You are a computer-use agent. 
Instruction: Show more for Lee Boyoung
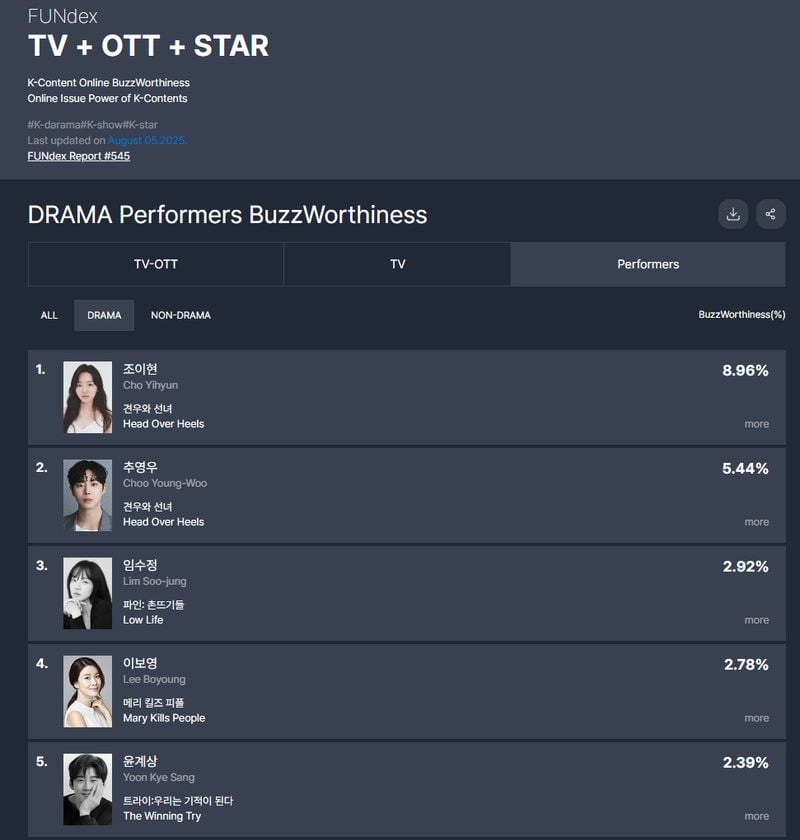coord(757,718)
